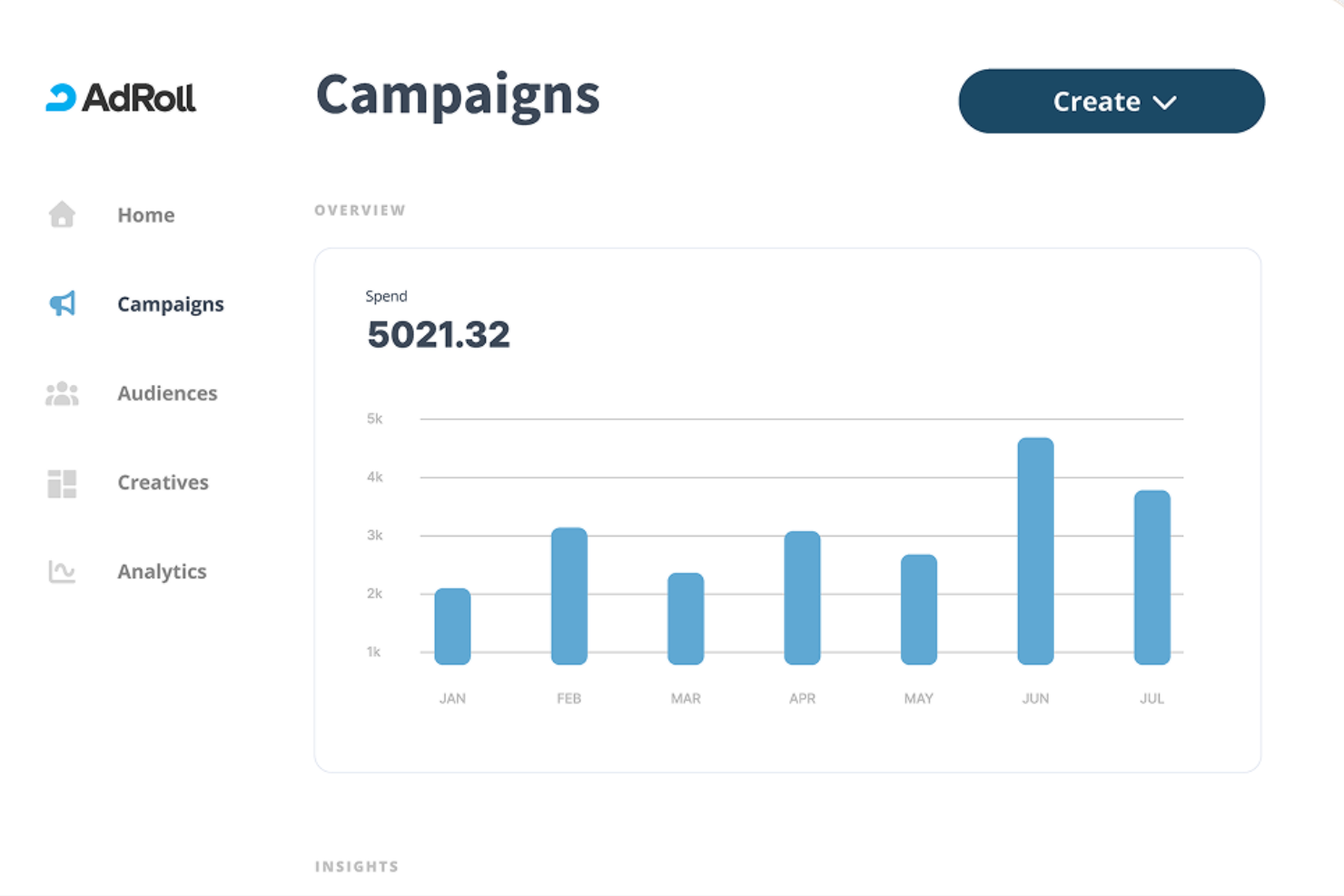Open the Audiences page link

pyautogui.click(x=167, y=393)
